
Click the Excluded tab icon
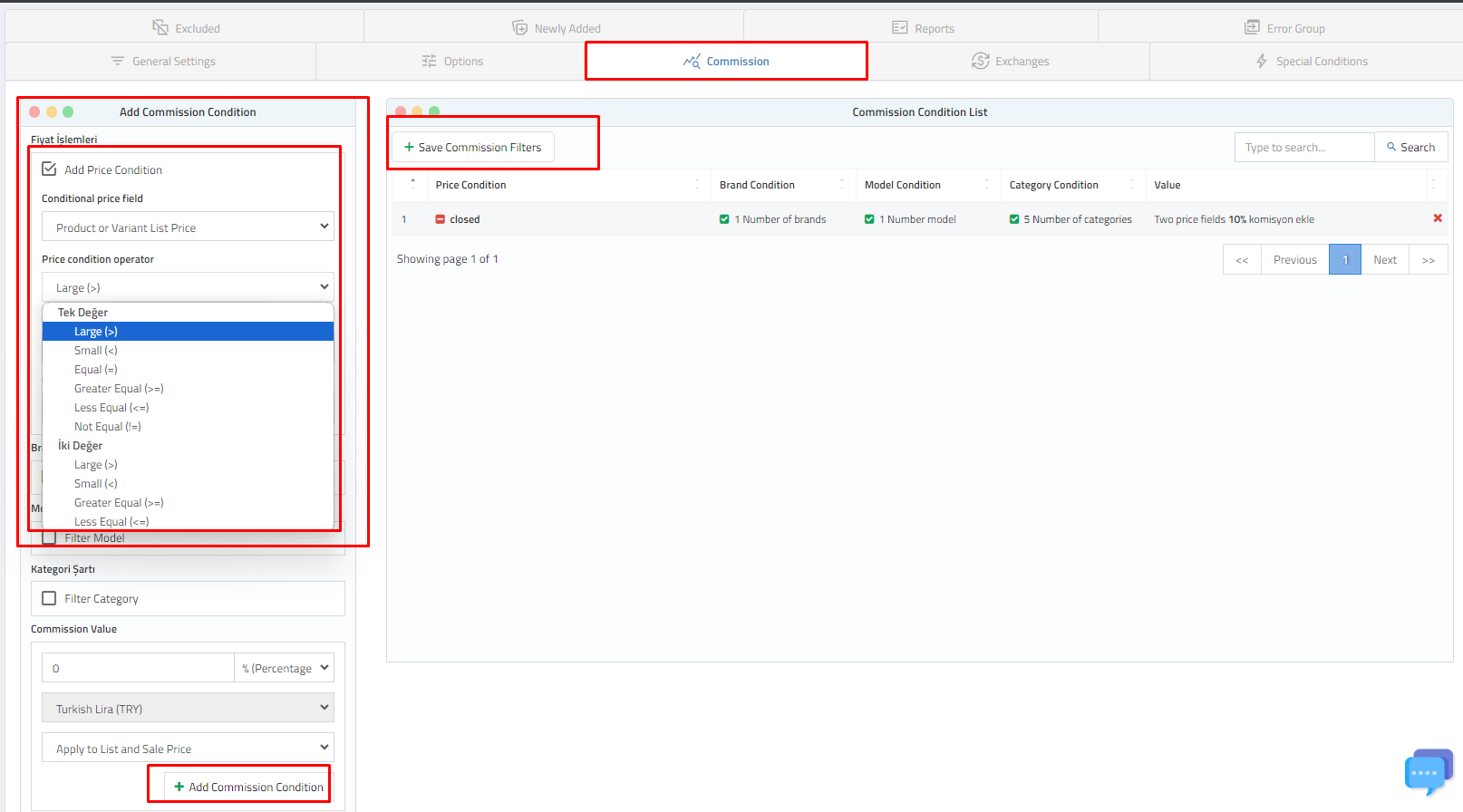pos(160,28)
